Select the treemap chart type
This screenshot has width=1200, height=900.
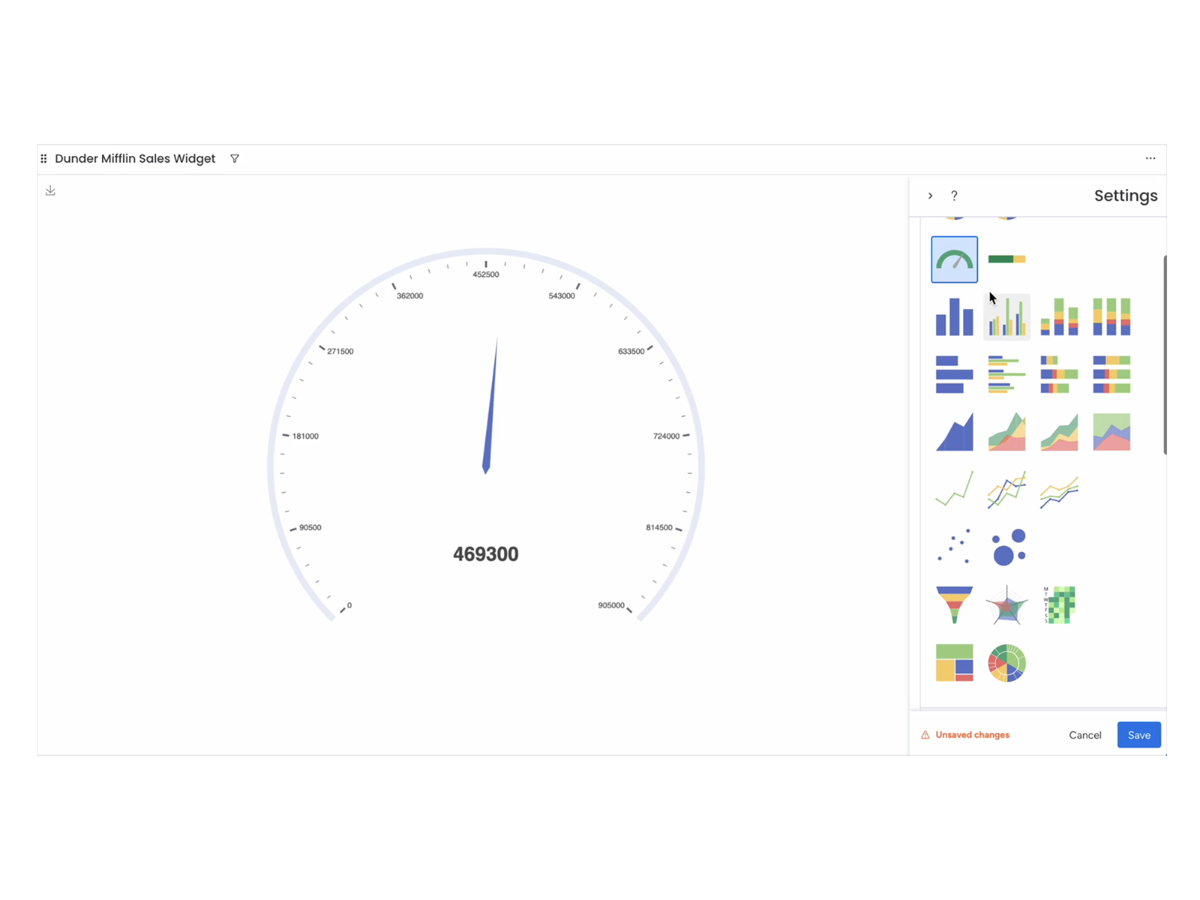click(954, 662)
